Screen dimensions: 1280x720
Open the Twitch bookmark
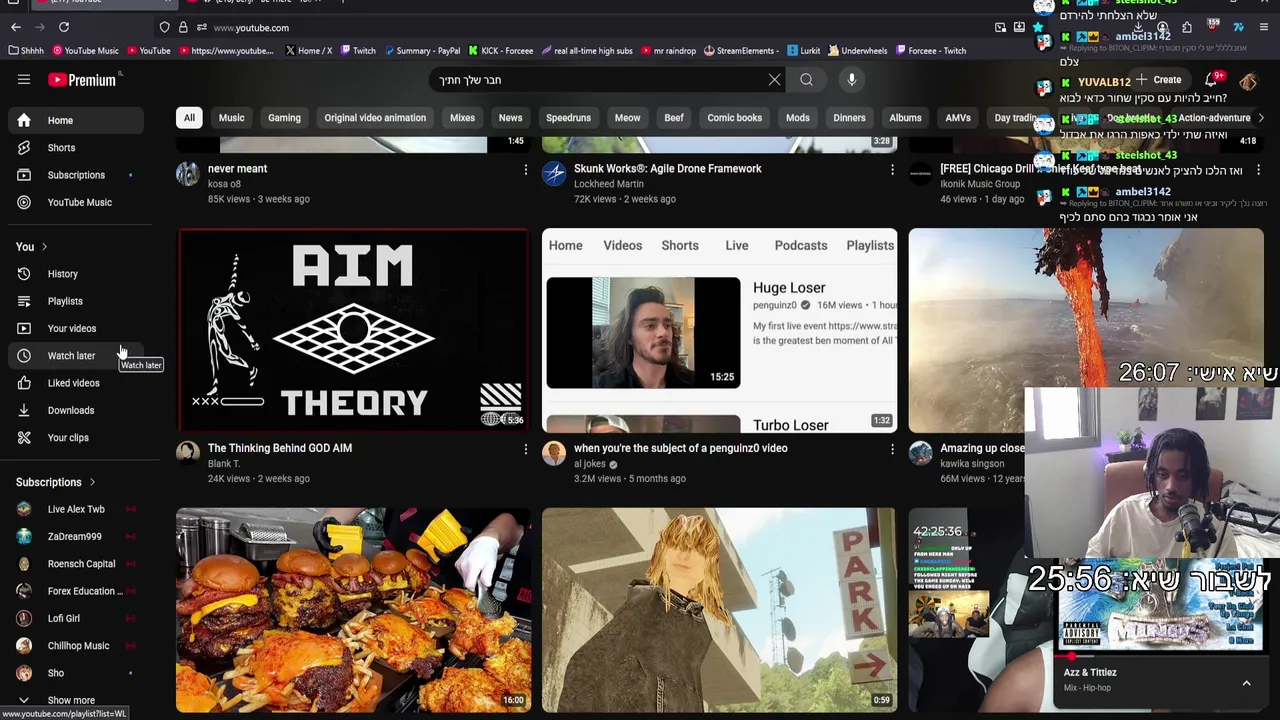point(358,51)
